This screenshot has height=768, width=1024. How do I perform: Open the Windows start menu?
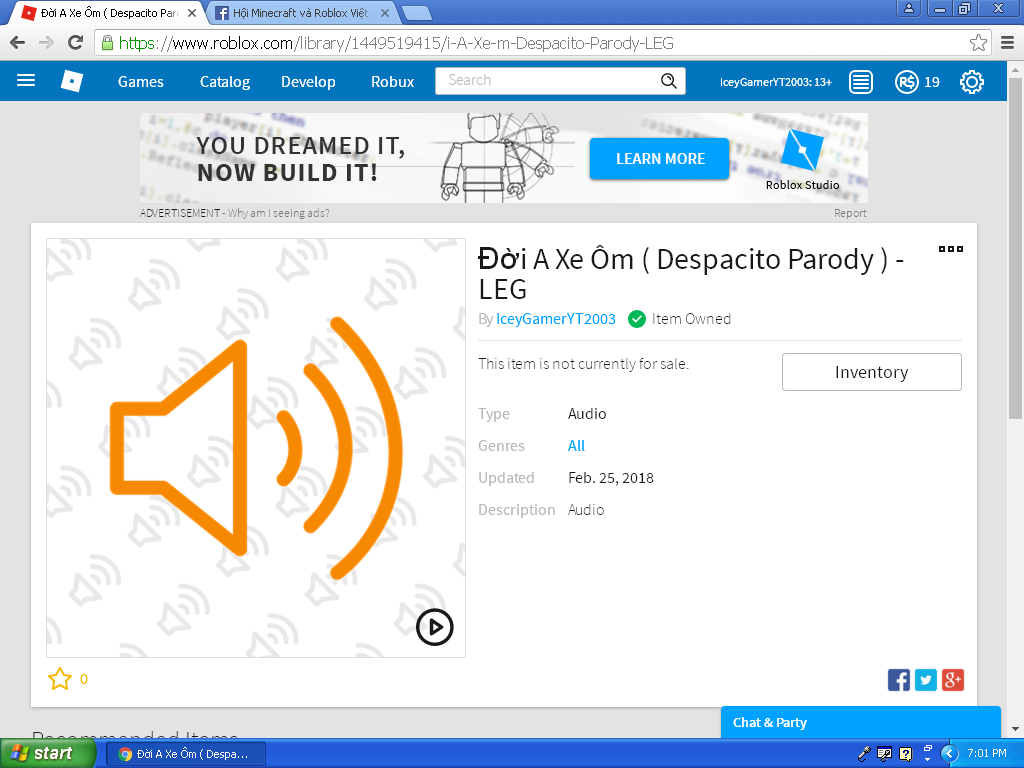tap(47, 754)
